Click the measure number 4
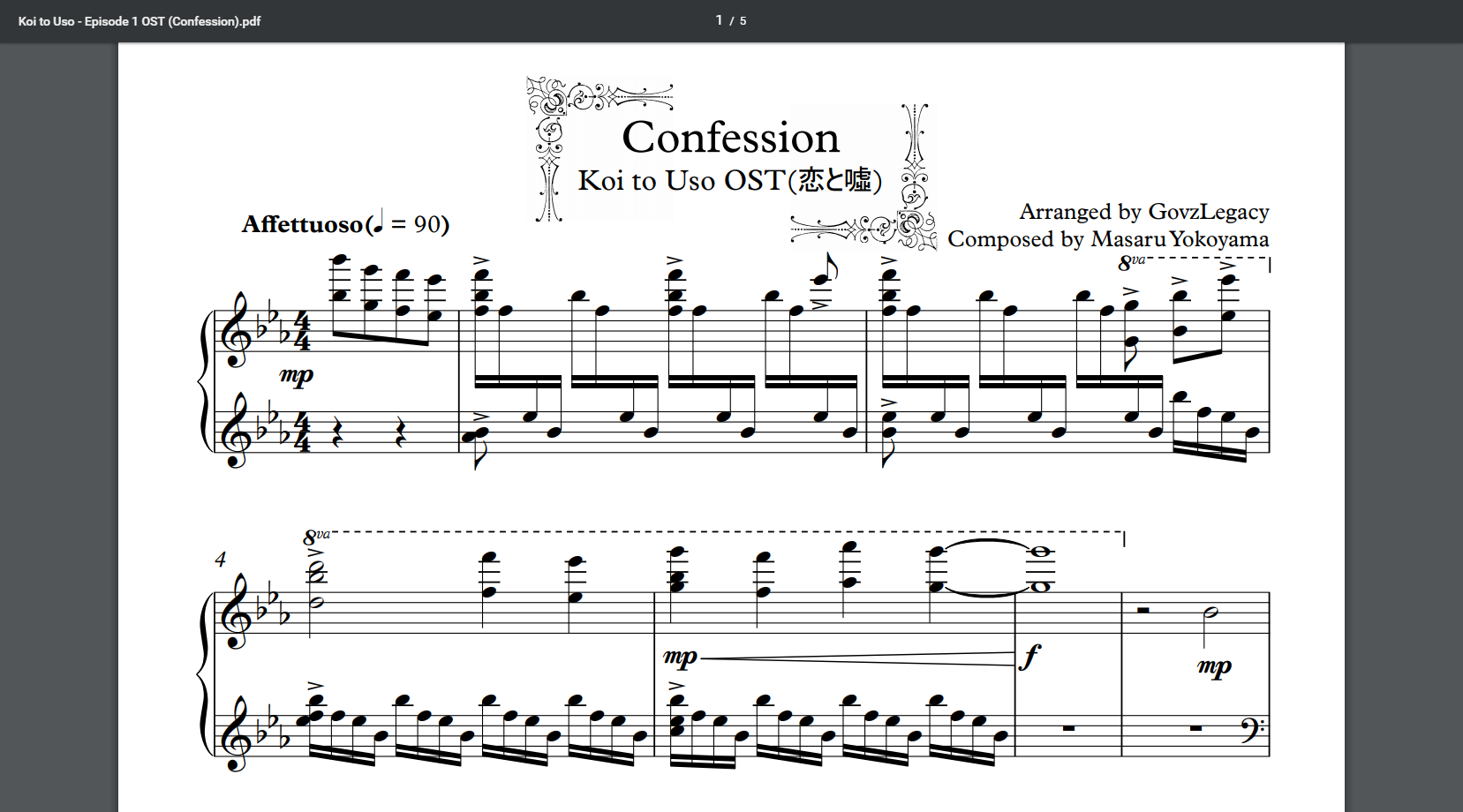Screen dimensions: 1463x812 pyautogui.click(x=220, y=560)
